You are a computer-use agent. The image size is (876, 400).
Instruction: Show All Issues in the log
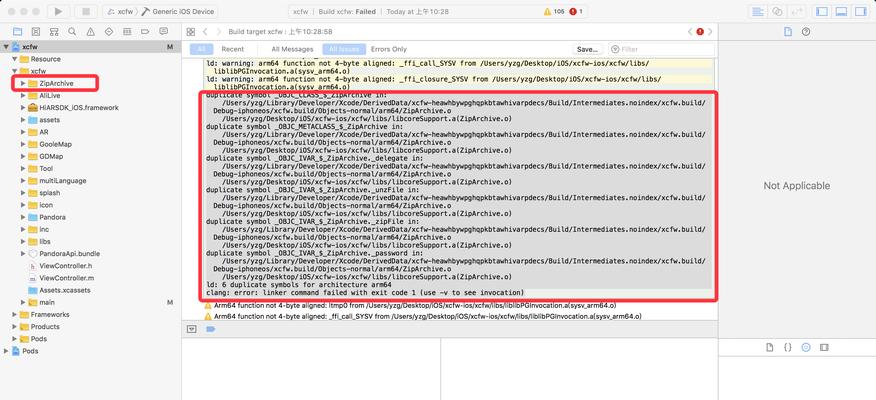point(344,49)
